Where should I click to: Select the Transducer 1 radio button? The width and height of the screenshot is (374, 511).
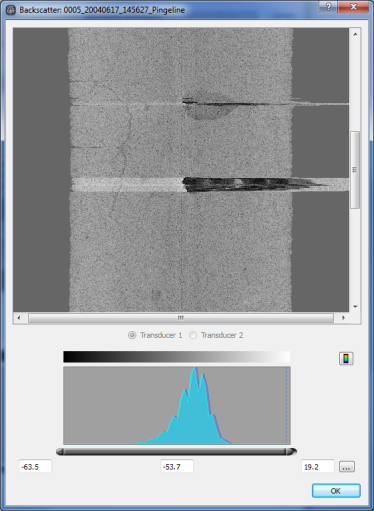132,335
